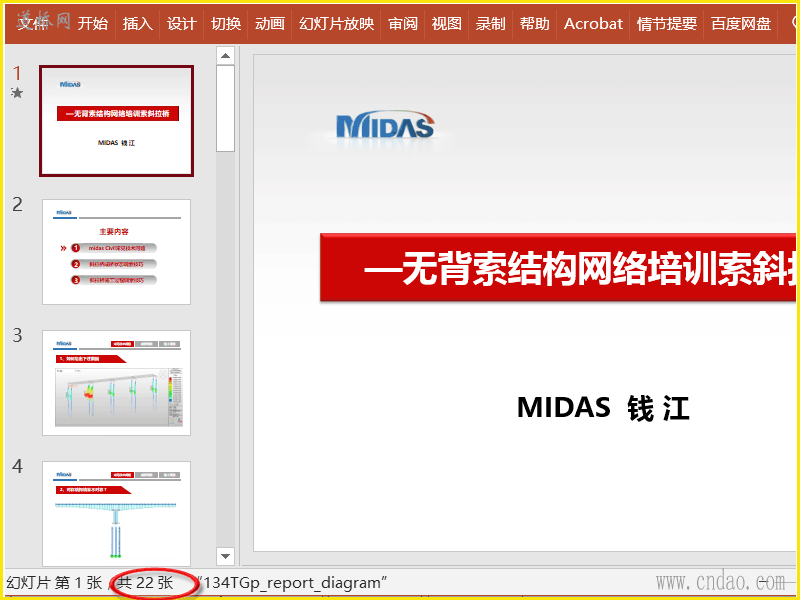Click the thumbnail panel scroll down arrow
This screenshot has width=800, height=600.
(225, 556)
